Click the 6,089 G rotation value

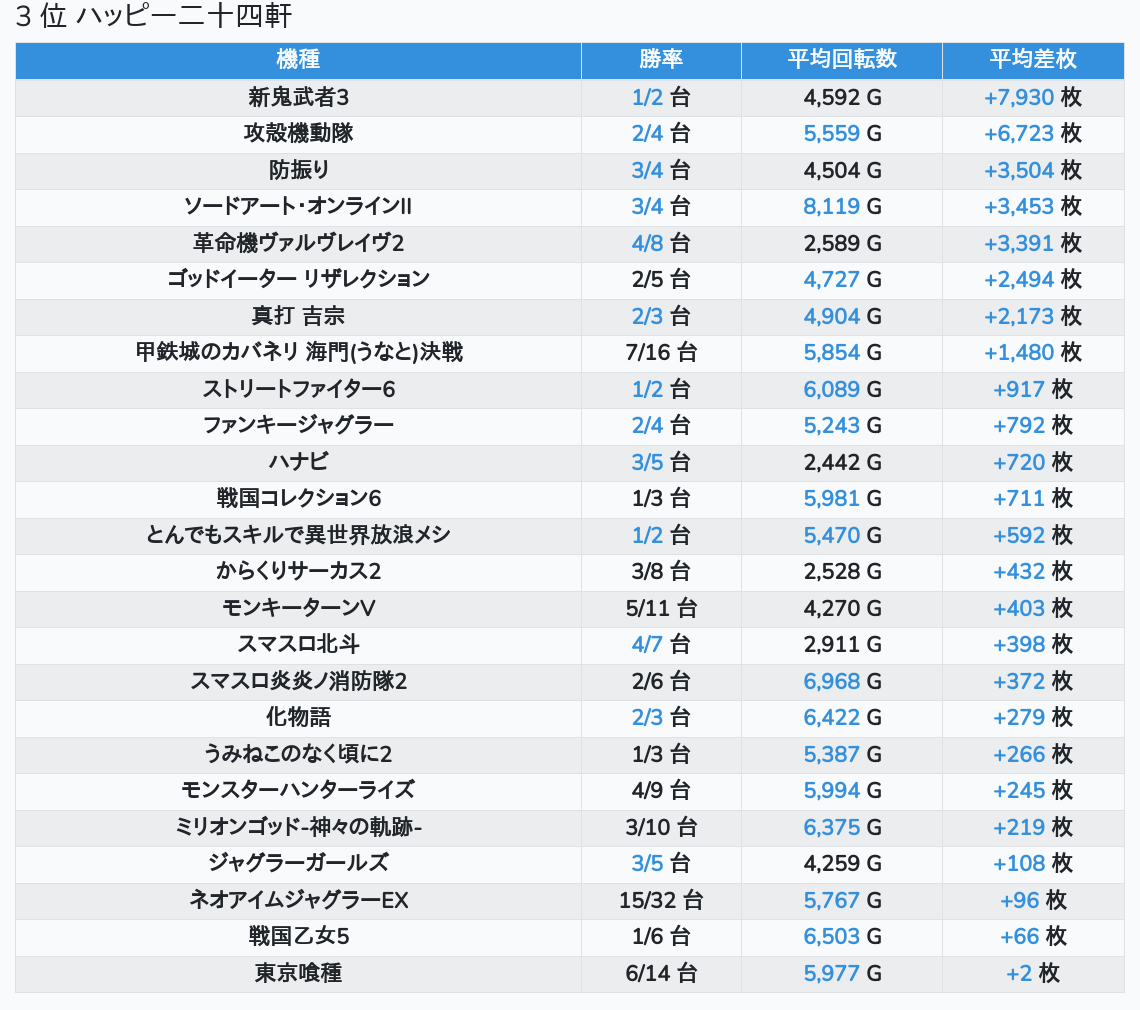pos(842,389)
